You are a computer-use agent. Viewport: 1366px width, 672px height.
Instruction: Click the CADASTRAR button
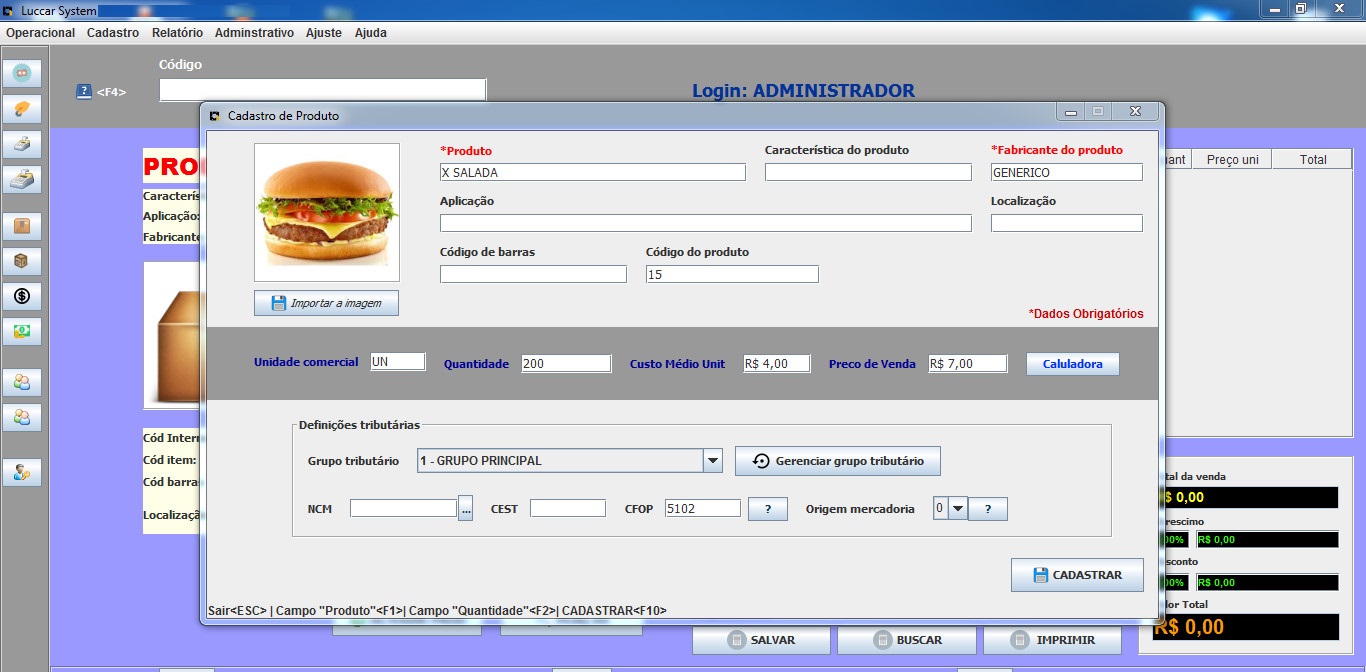(x=1077, y=575)
